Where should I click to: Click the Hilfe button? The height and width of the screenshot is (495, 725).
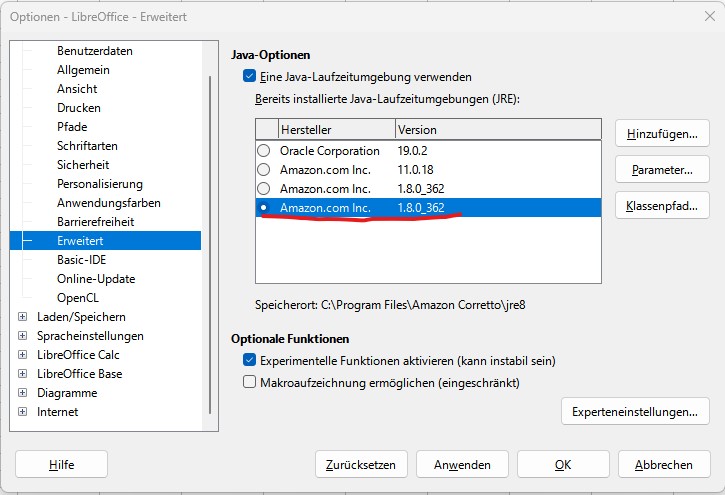click(x=61, y=464)
